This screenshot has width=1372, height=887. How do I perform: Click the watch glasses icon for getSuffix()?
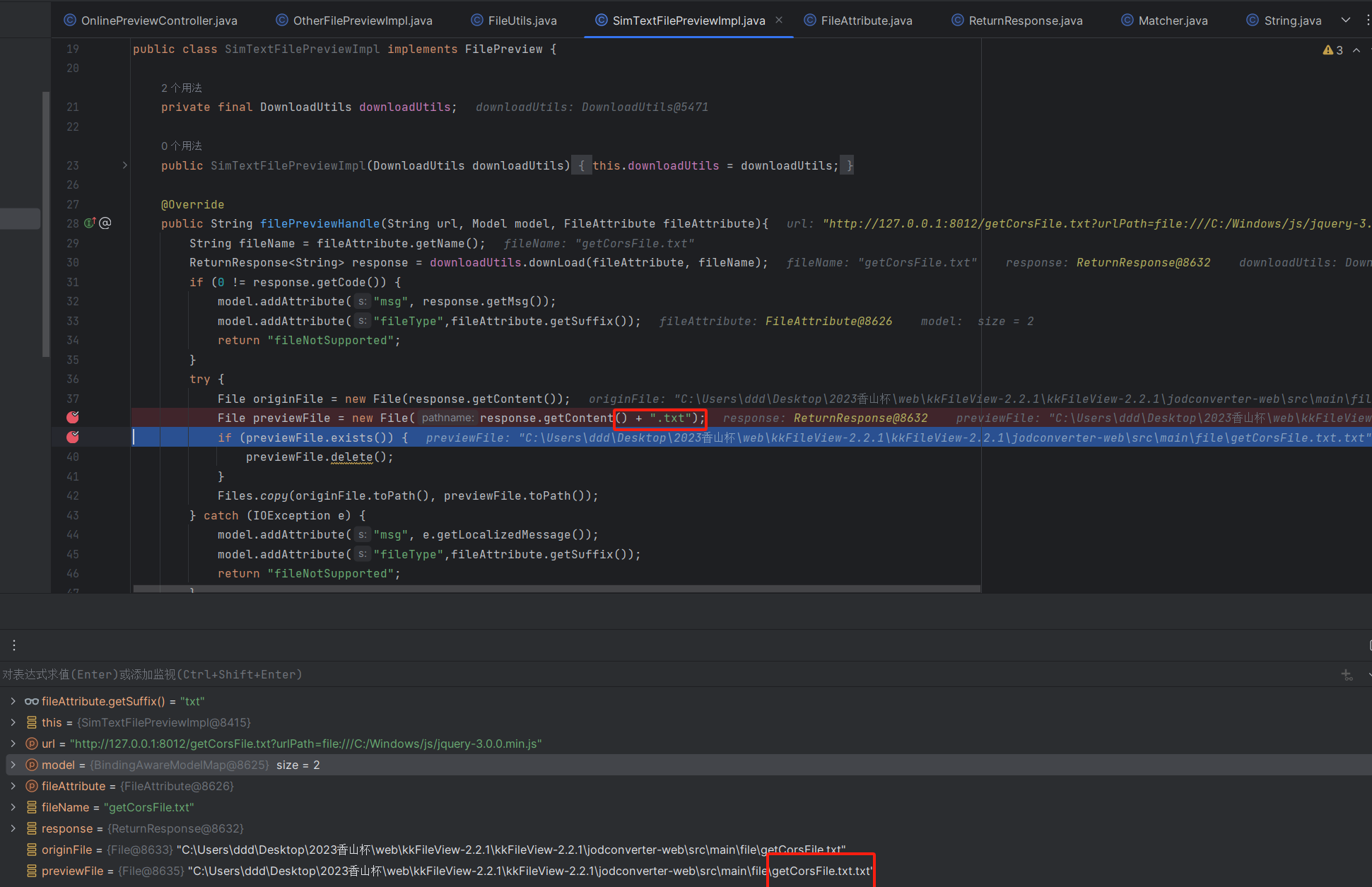(x=32, y=701)
